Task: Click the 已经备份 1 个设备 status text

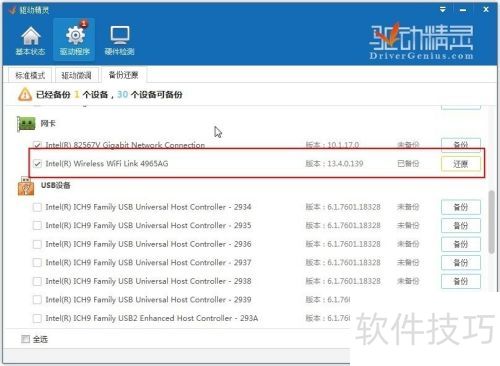Action: pos(72,95)
